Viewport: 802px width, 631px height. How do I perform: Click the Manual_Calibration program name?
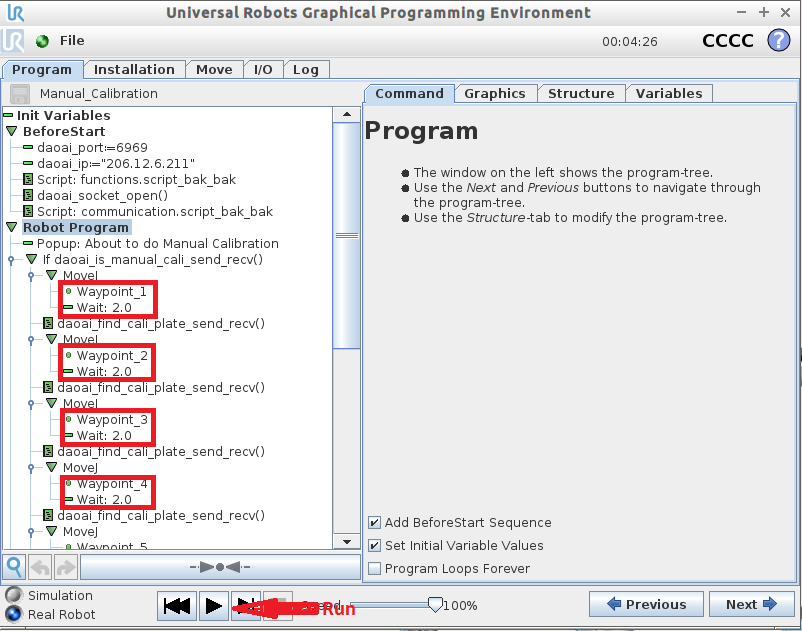99,94
